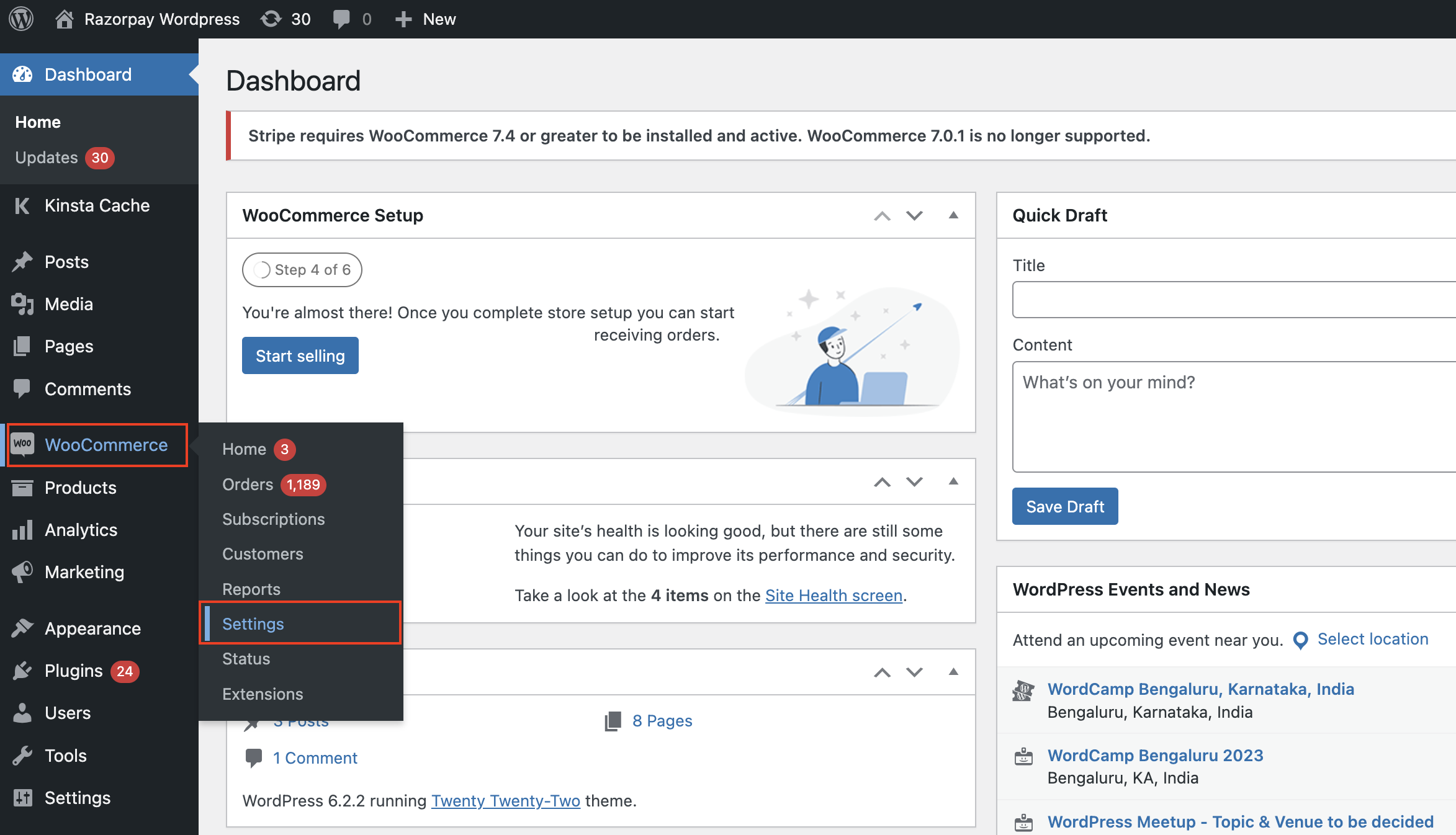Click the Start selling button

point(300,355)
